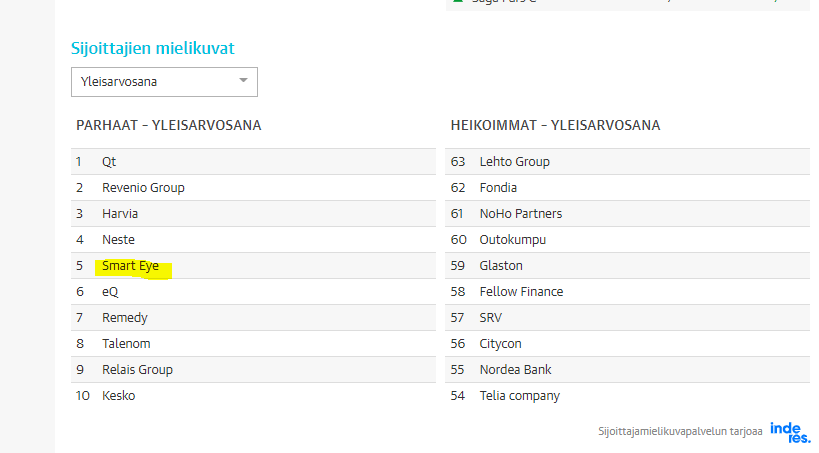
Task: Select Telia company row
Action: coord(627,396)
